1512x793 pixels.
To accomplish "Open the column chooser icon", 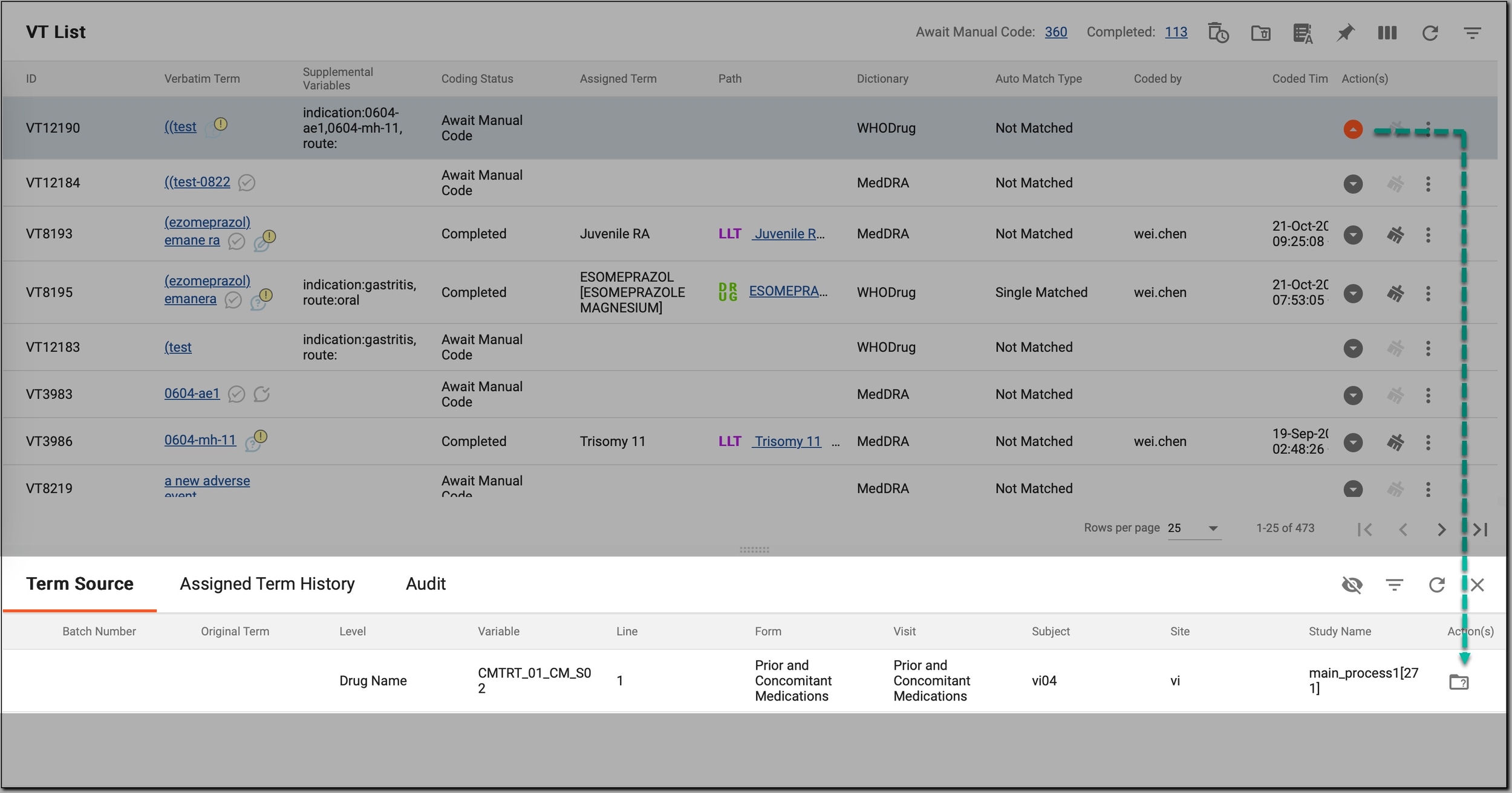I will click(x=1387, y=33).
